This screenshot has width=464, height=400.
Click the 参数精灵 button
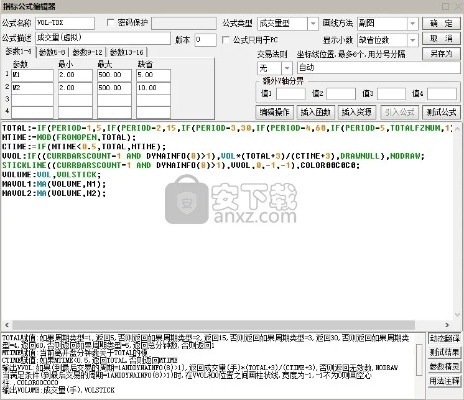coord(444,366)
